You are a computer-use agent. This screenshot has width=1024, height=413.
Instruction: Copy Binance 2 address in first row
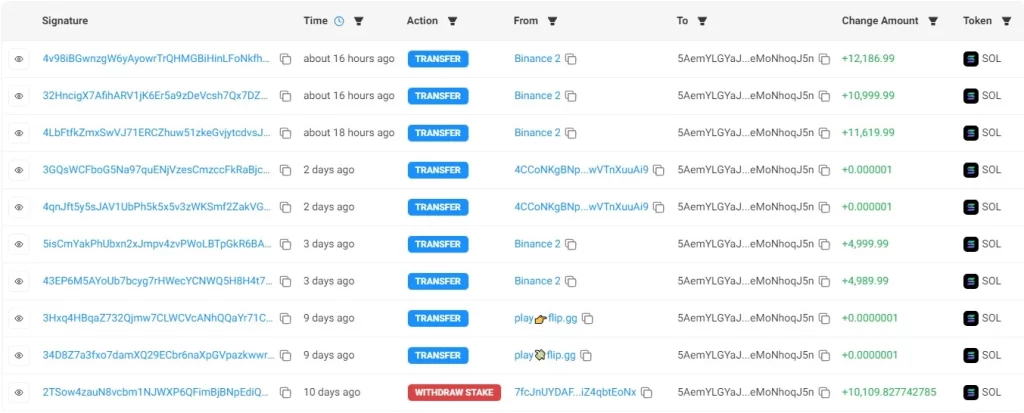click(571, 59)
